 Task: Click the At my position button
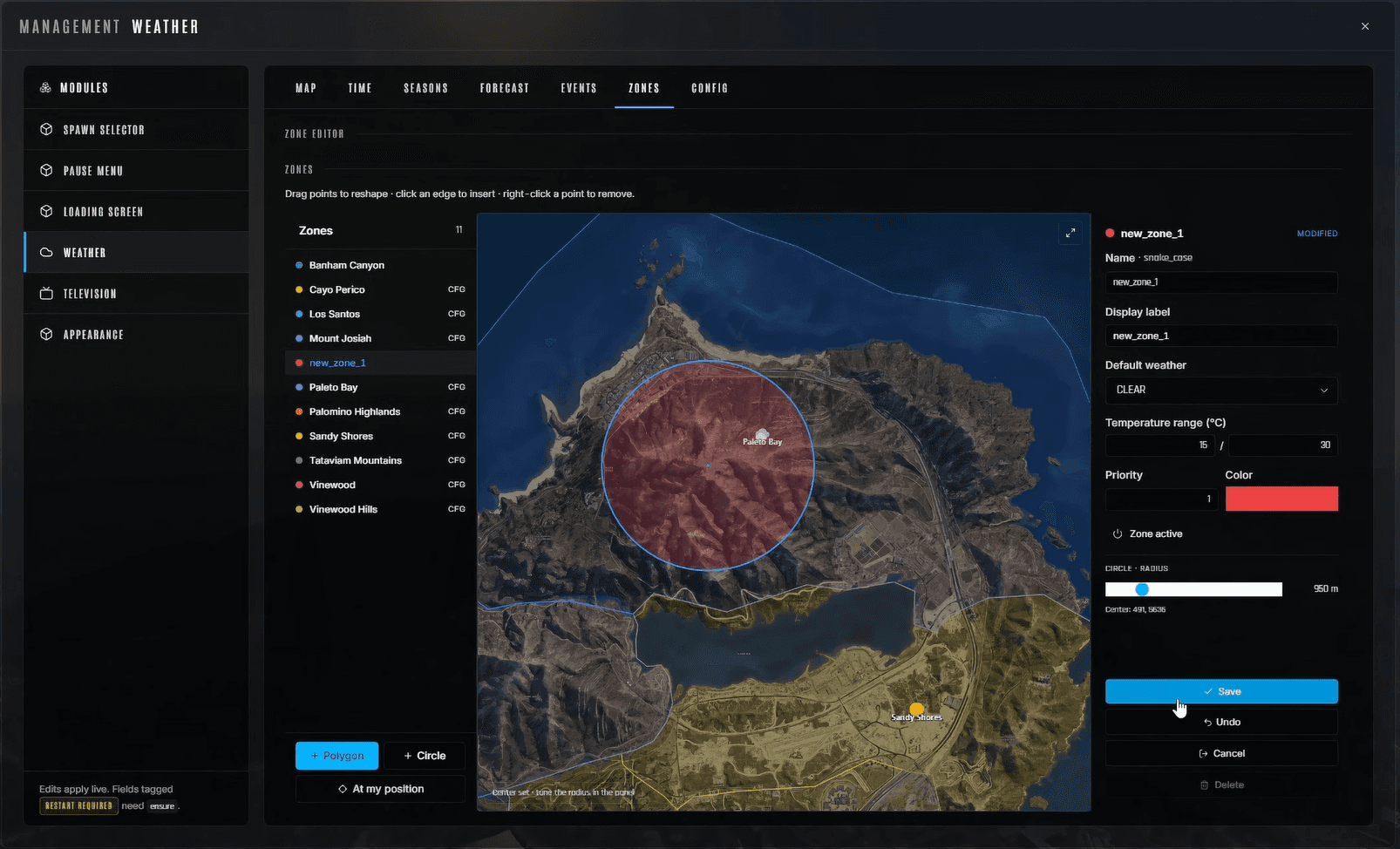click(x=380, y=789)
